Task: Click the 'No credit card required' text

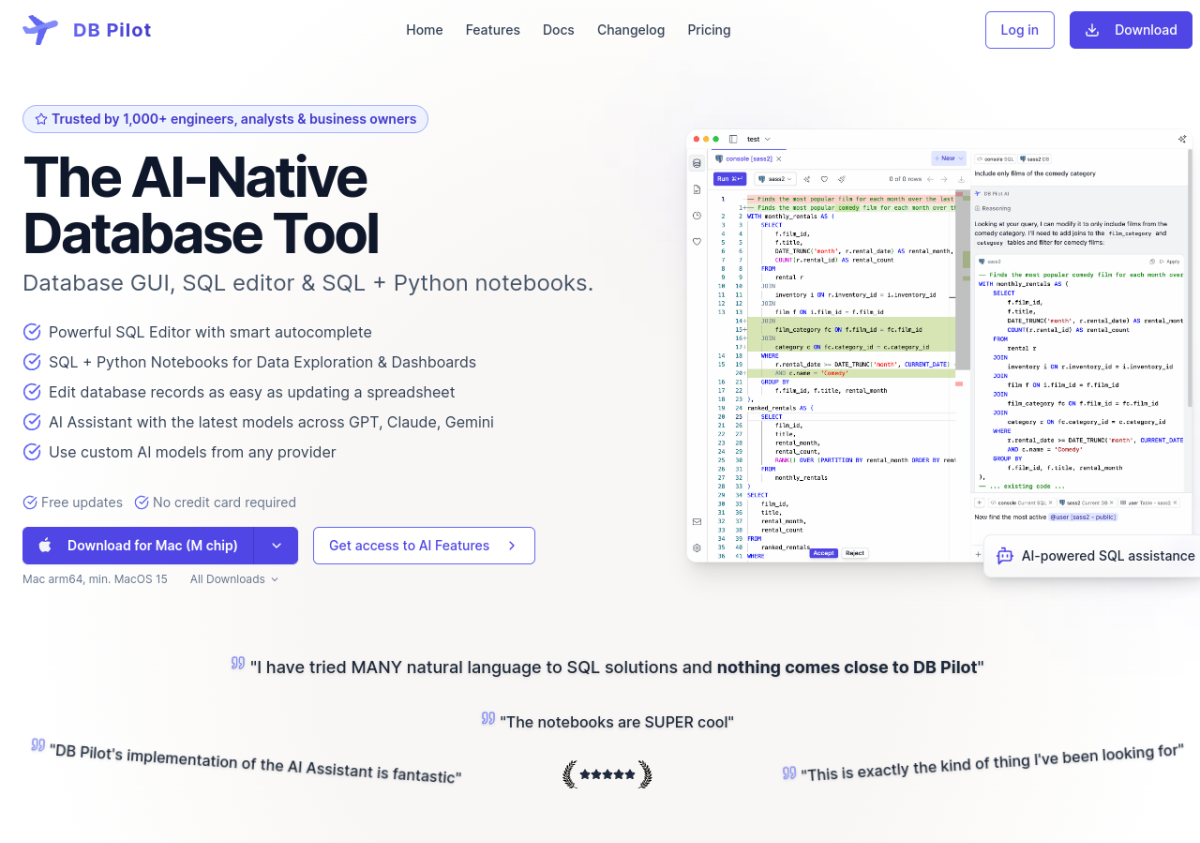Action: coord(224,502)
